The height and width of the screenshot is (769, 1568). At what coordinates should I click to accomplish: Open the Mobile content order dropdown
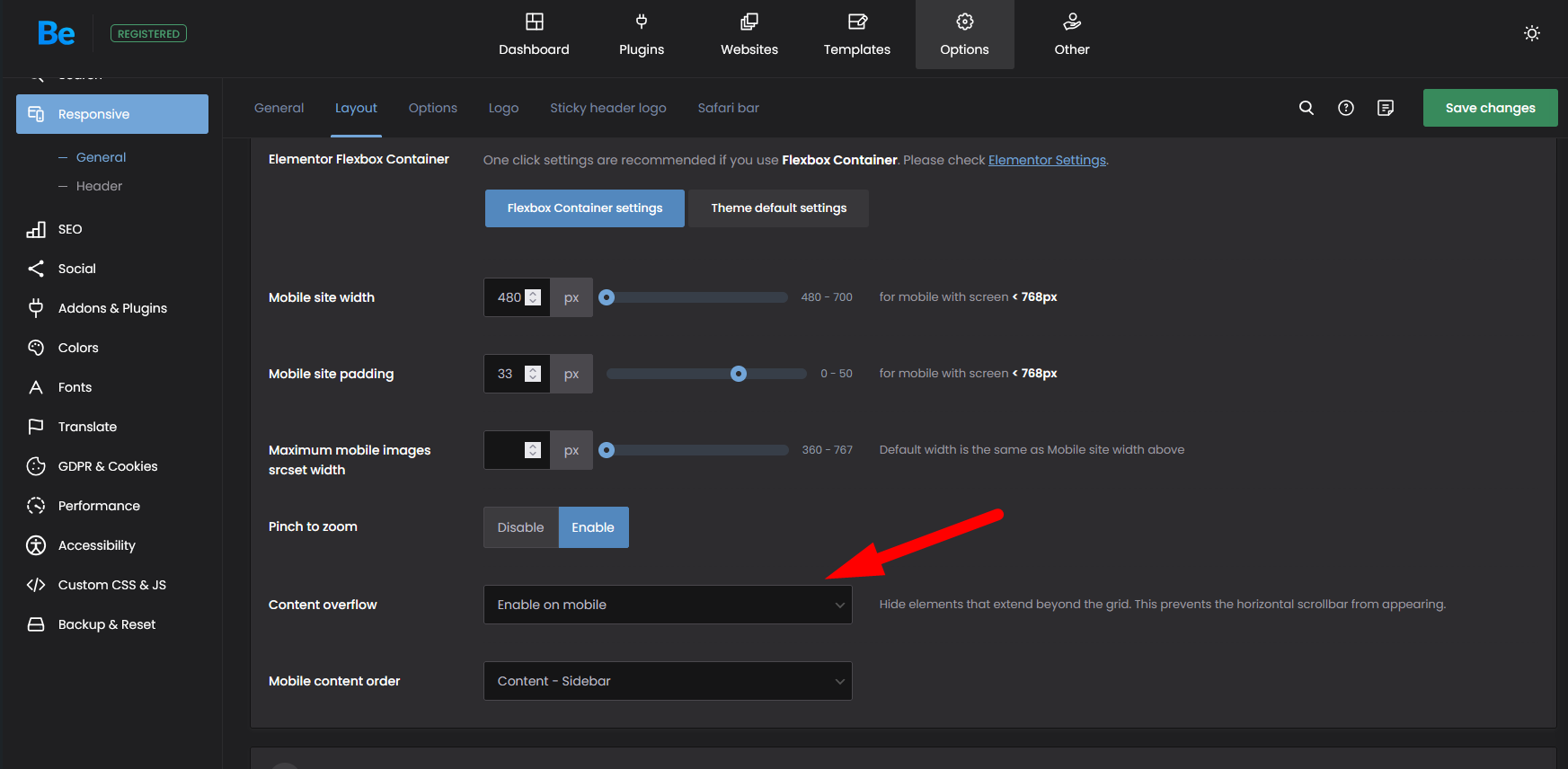tap(668, 681)
